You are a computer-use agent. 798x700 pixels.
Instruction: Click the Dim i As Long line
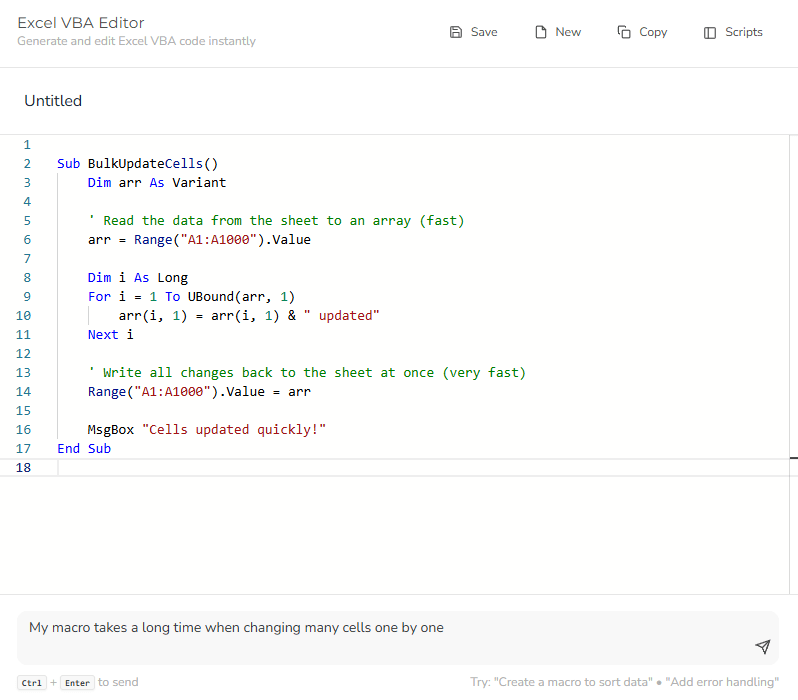[x=137, y=277]
